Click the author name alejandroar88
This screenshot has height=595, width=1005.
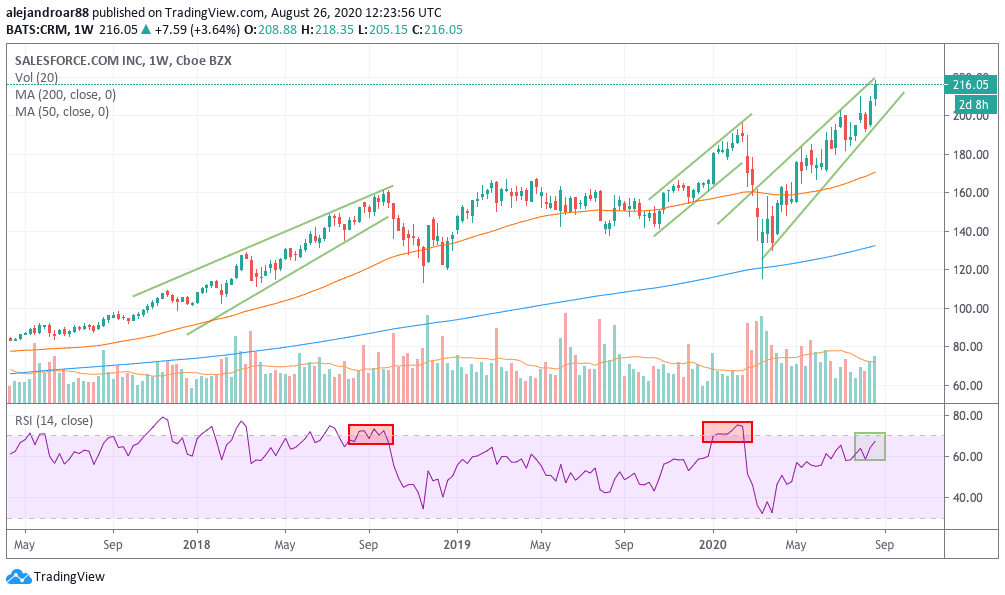(x=47, y=12)
